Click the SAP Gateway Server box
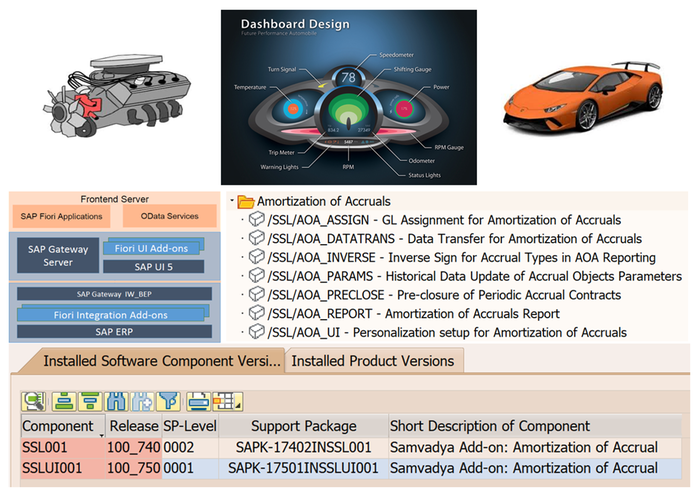The width and height of the screenshot is (700, 498). 58,256
